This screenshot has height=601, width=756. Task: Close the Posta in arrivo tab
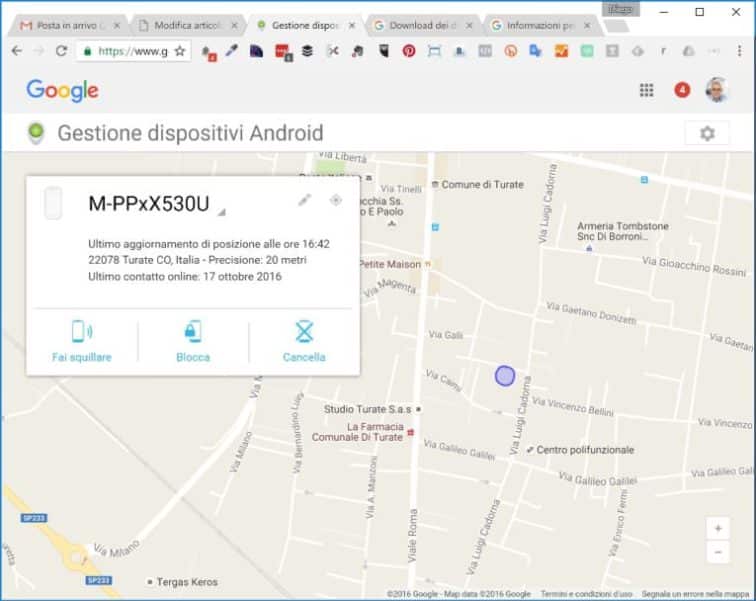click(117, 26)
